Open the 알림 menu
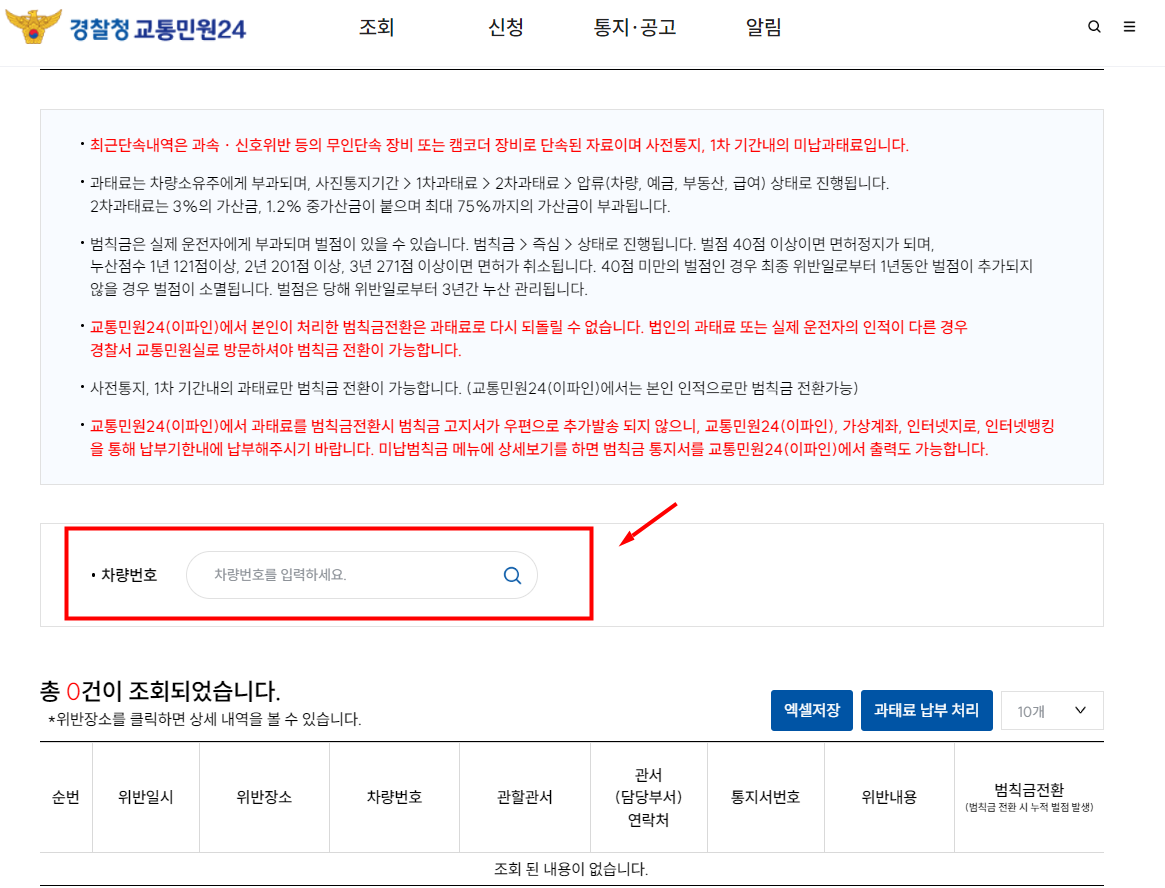This screenshot has width=1165, height=888. (763, 29)
